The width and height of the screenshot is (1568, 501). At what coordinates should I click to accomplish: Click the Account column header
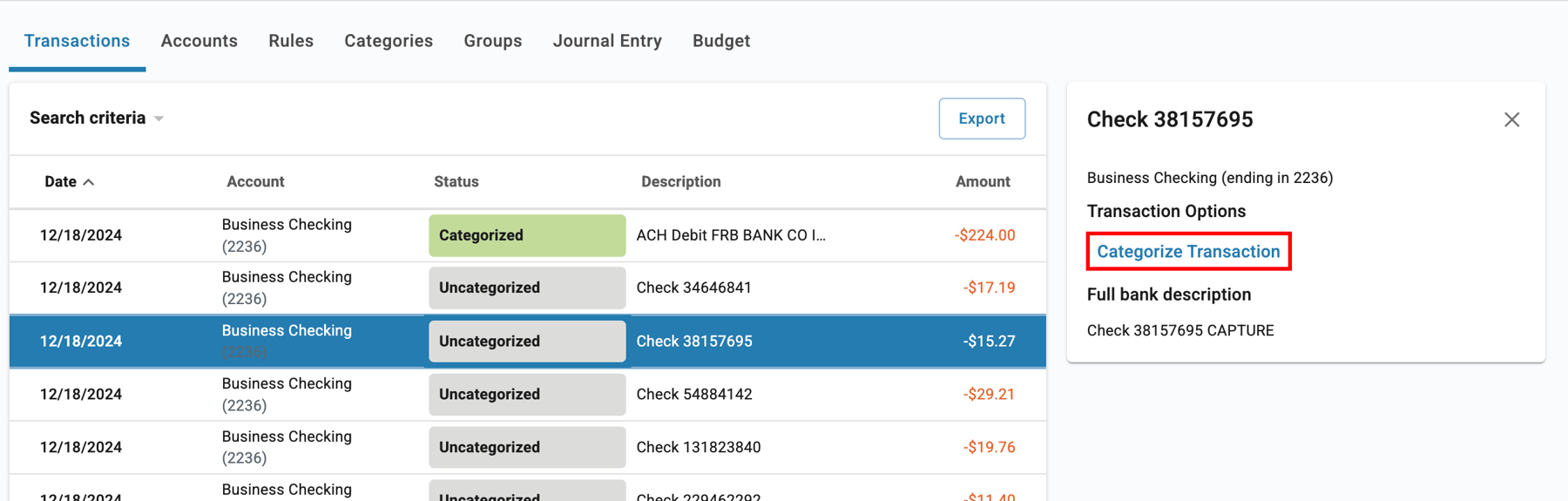(255, 182)
